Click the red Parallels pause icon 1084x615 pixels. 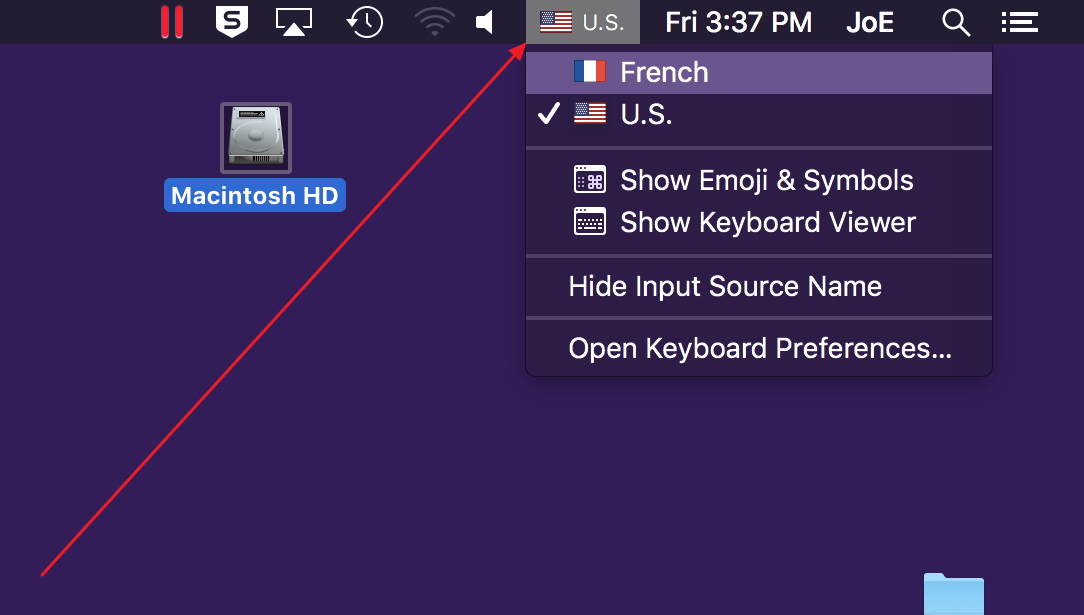pos(172,22)
